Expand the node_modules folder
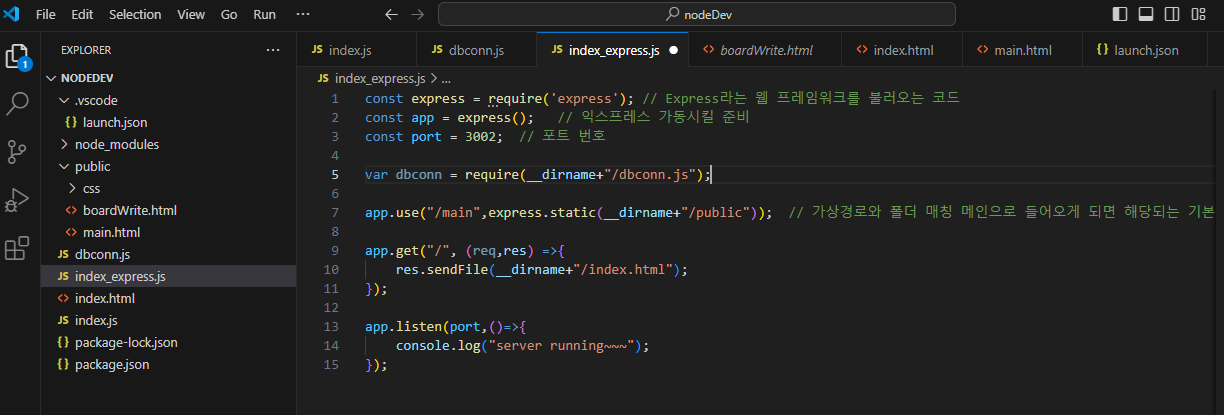The width and height of the screenshot is (1224, 415). 169,144
